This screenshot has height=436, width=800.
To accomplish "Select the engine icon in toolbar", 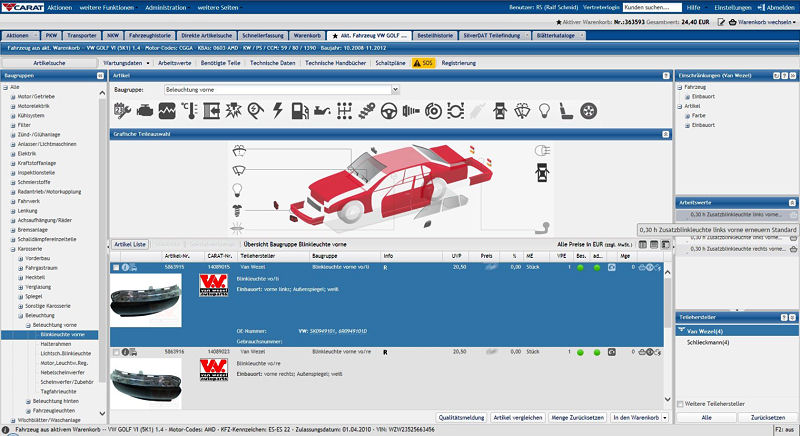I will pyautogui.click(x=145, y=111).
